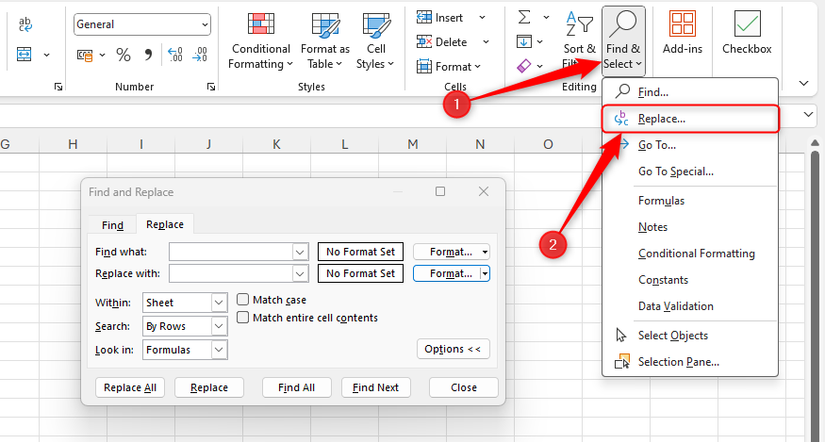Click the vertical scrollbar up arrow
The width and height of the screenshot is (825, 442).
point(814,143)
